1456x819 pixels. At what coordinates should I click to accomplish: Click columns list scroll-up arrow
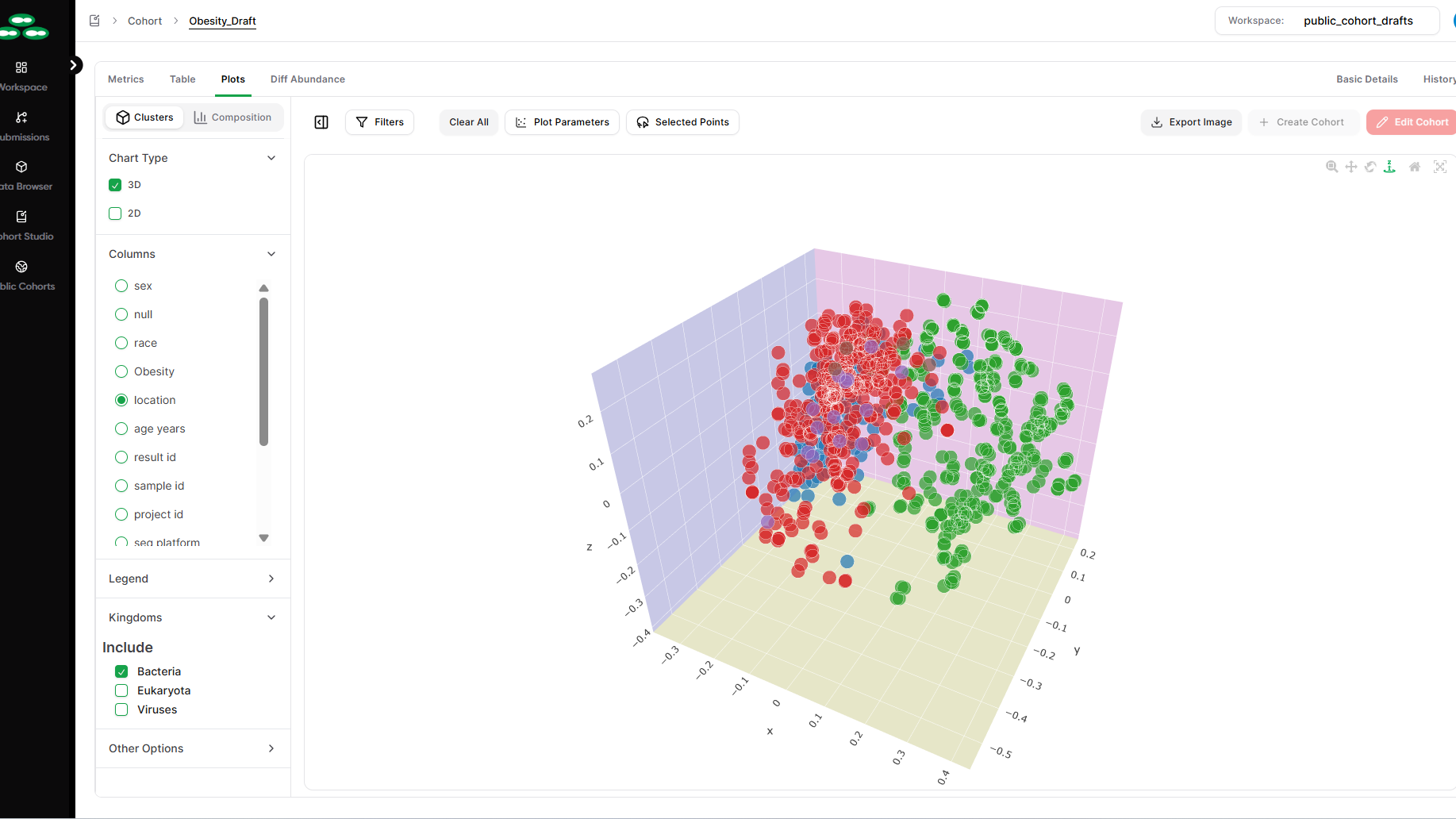(x=264, y=288)
